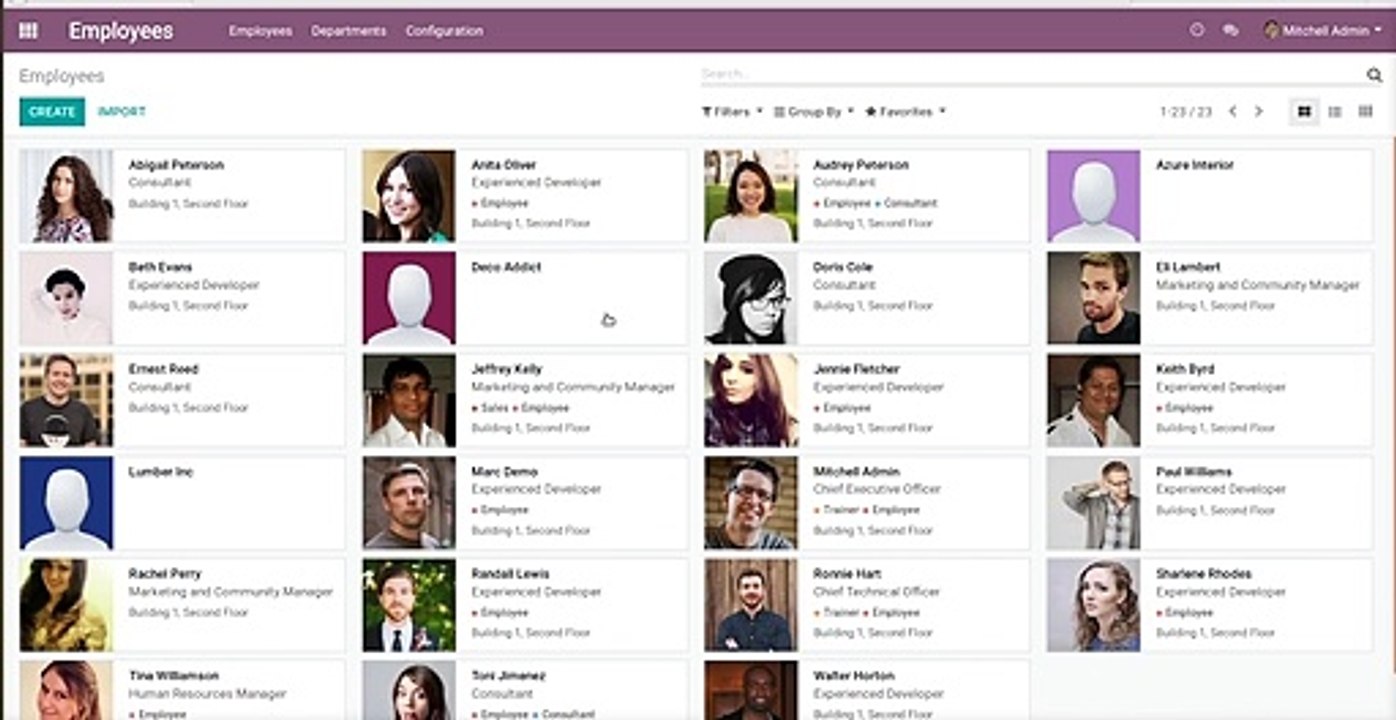
Task: Select the Anita Oliver name
Action: [x=504, y=165]
